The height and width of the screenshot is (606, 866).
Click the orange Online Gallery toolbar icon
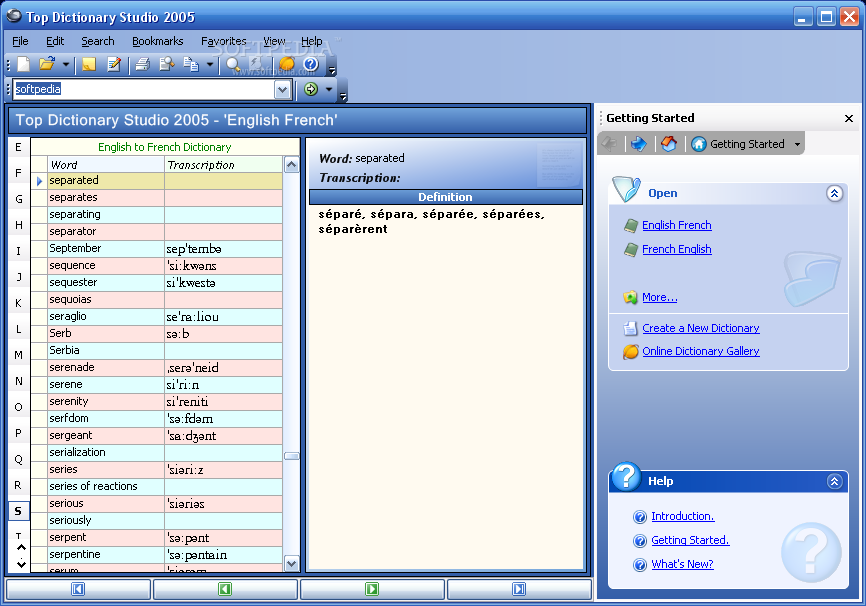[287, 65]
